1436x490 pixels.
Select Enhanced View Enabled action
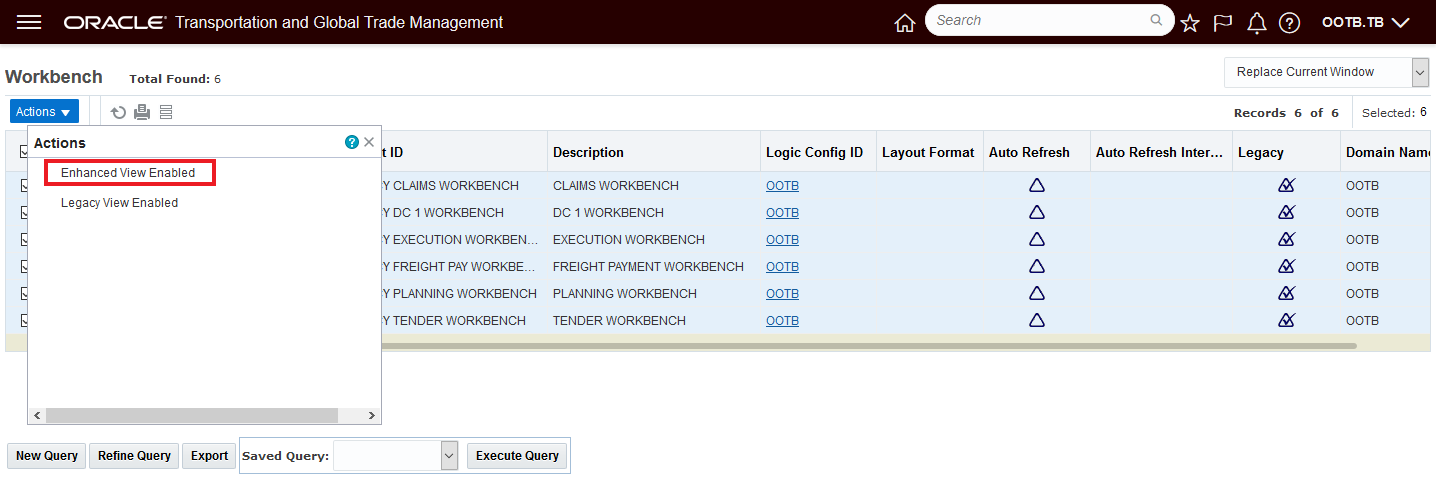click(x=128, y=173)
